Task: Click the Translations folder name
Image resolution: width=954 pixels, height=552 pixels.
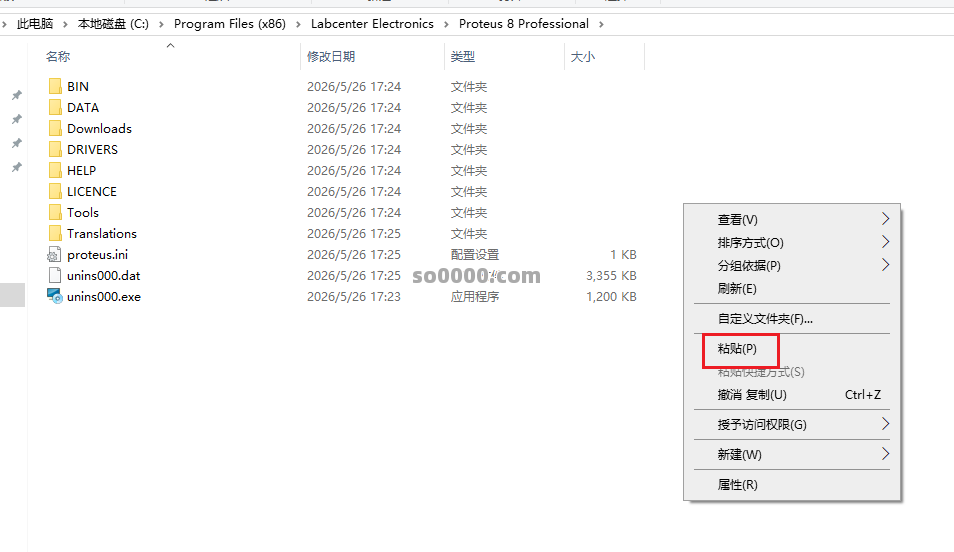Action: pos(102,234)
